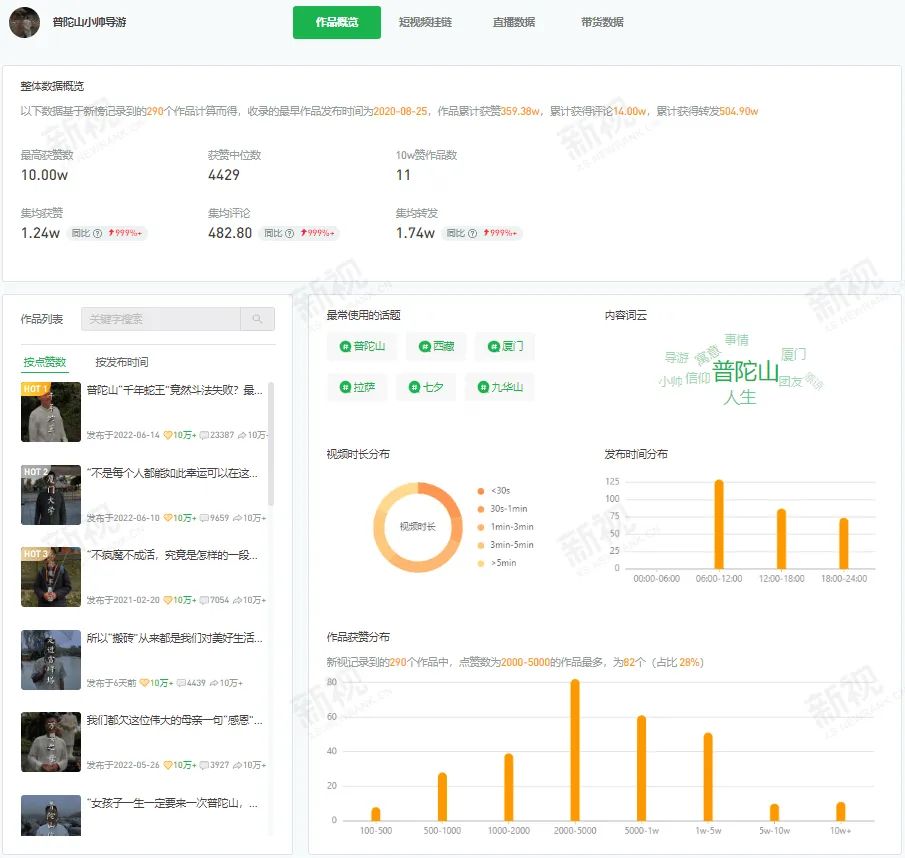Image resolution: width=905 pixels, height=858 pixels.
Task: Click the 同比 help icon beside 集均评论
Action: [290, 233]
